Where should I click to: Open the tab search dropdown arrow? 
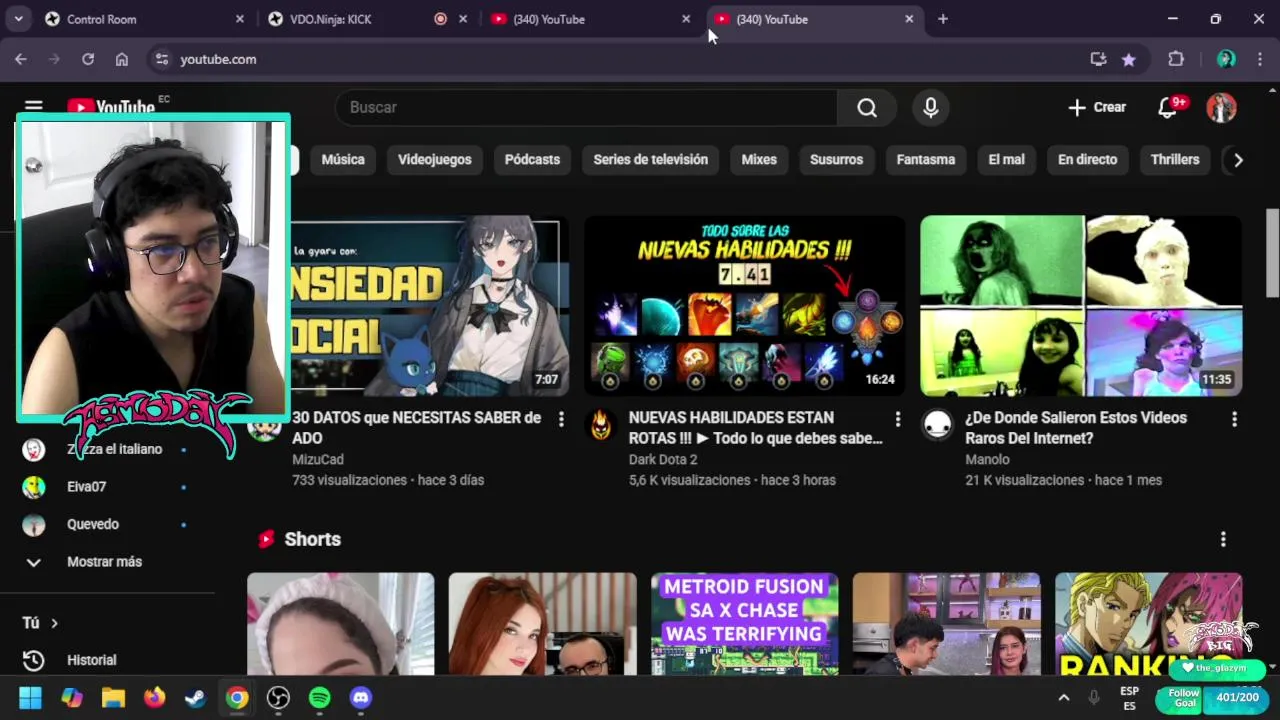18,19
